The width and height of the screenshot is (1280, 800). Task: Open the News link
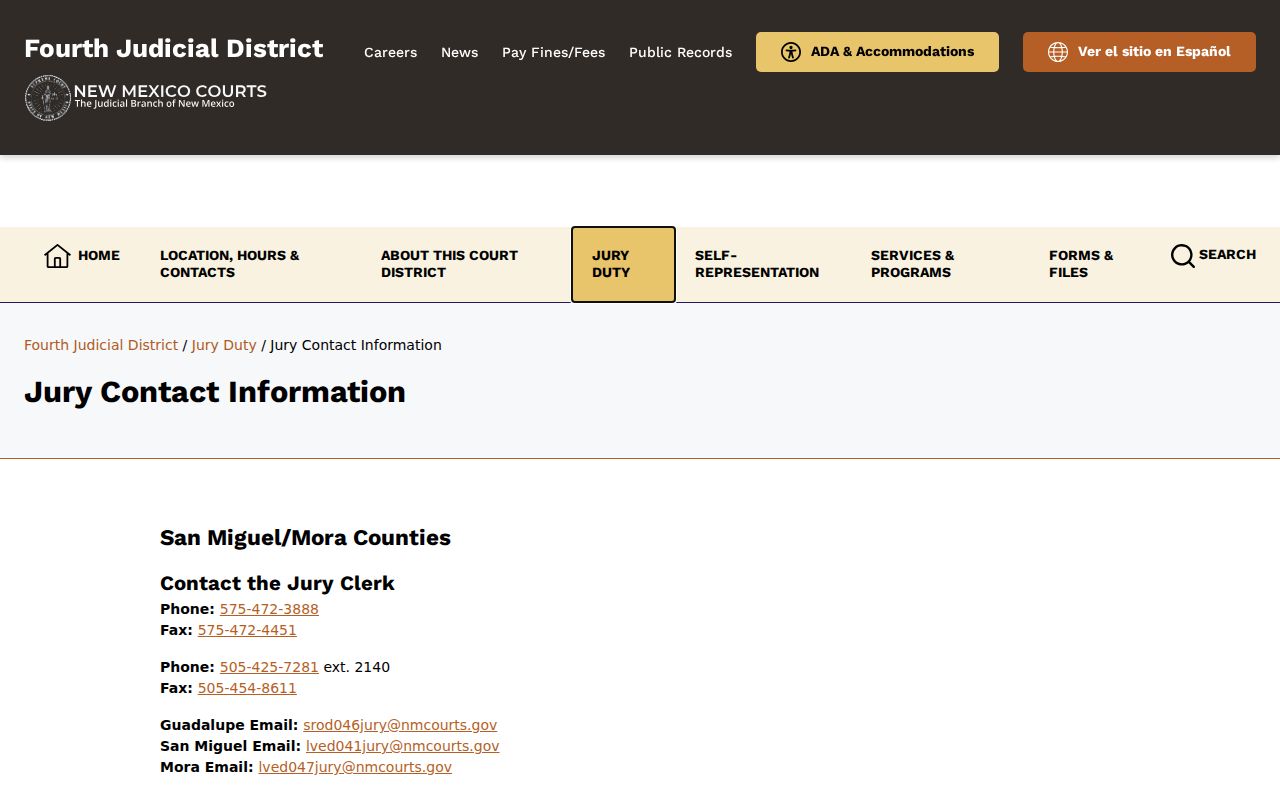(459, 52)
